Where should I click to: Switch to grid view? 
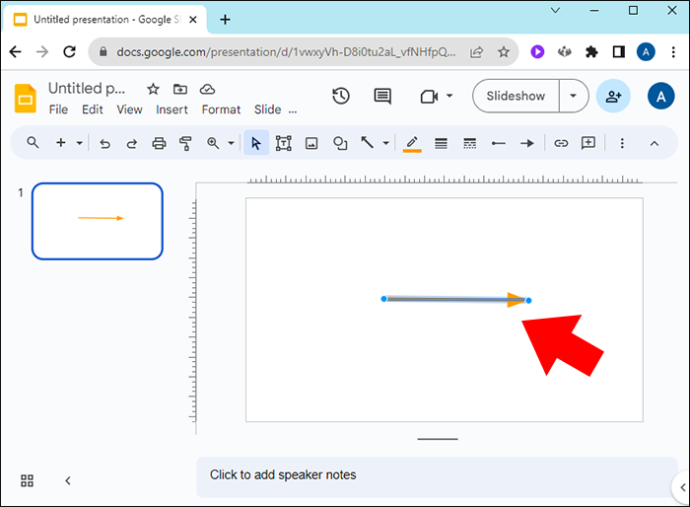click(x=27, y=481)
